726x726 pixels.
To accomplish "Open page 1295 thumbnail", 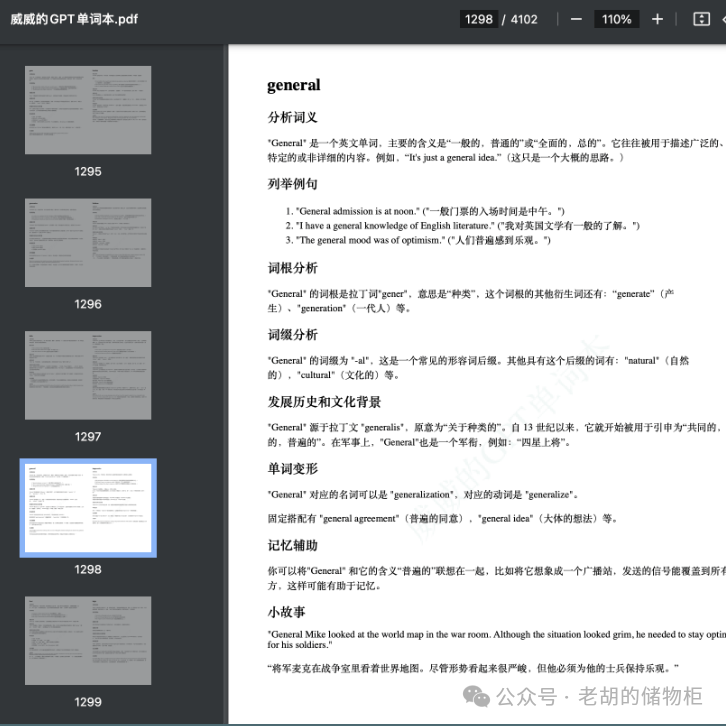I will tap(88, 110).
